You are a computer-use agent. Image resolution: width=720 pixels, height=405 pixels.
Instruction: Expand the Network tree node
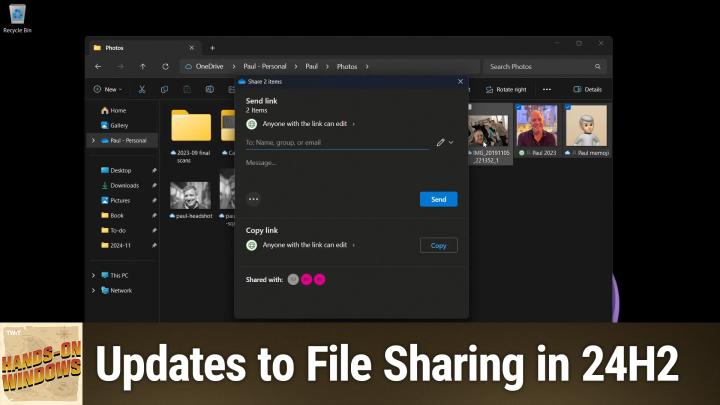93,291
